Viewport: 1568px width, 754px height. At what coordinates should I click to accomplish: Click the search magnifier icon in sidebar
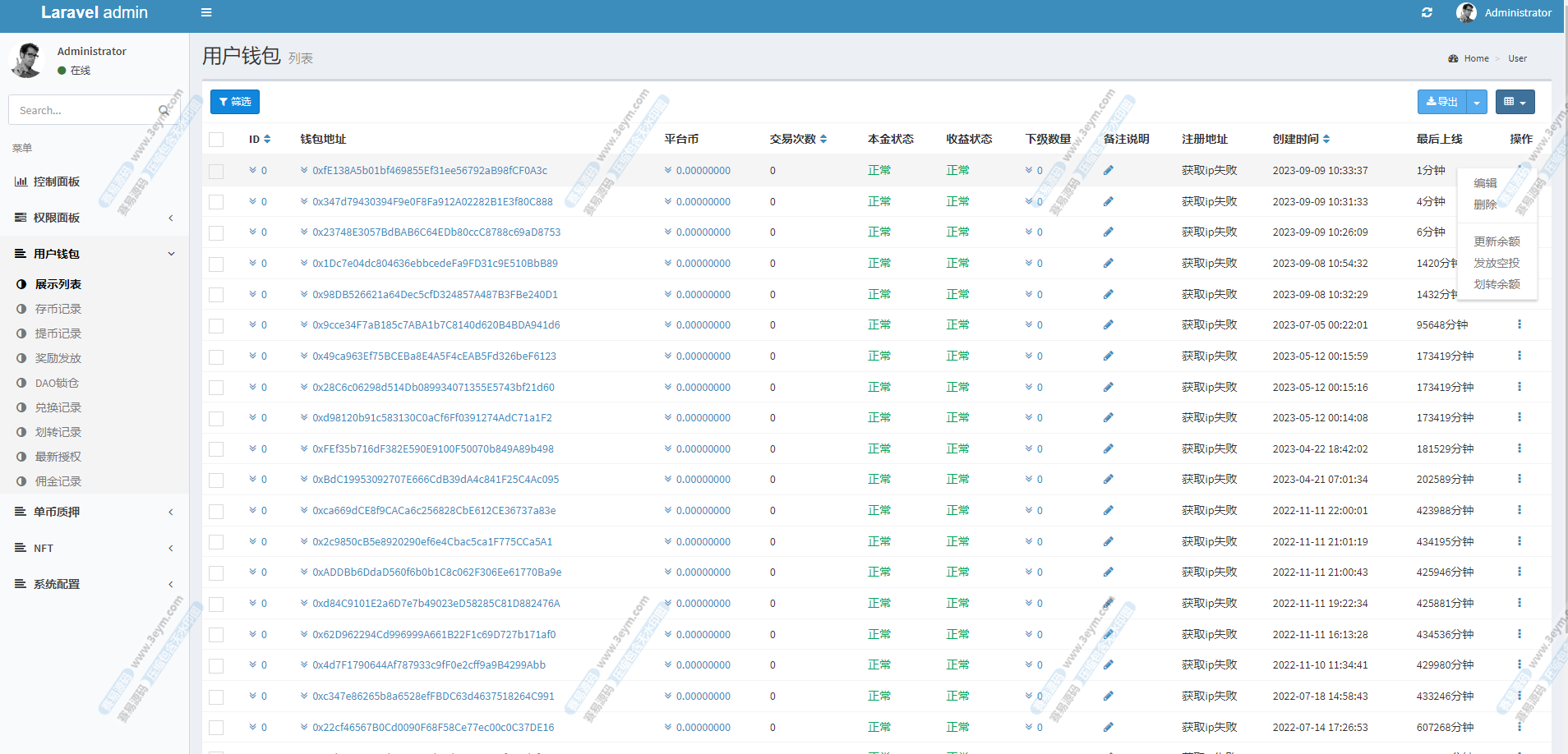[x=164, y=110]
